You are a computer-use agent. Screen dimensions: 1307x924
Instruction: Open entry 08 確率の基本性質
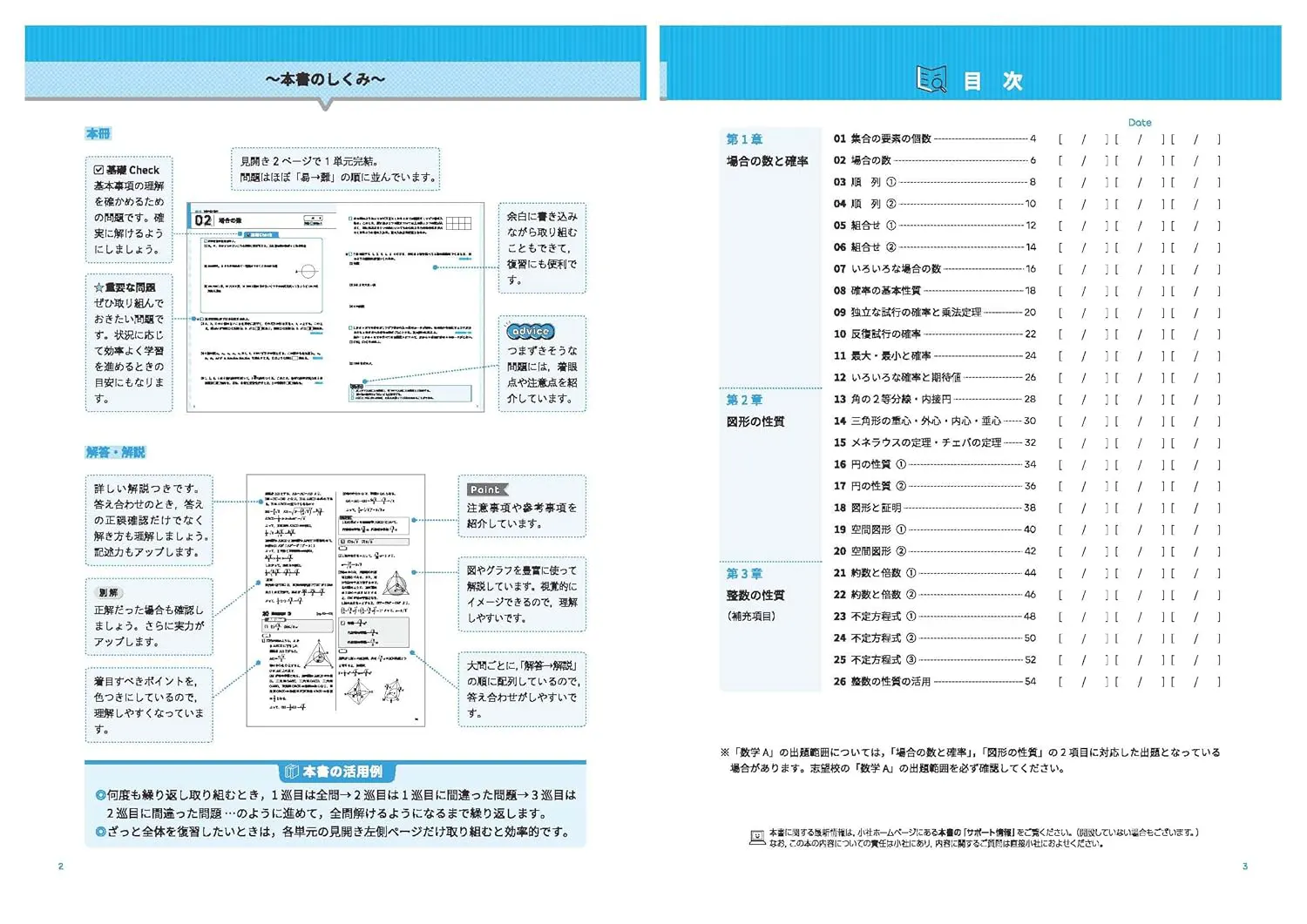[x=934, y=291]
